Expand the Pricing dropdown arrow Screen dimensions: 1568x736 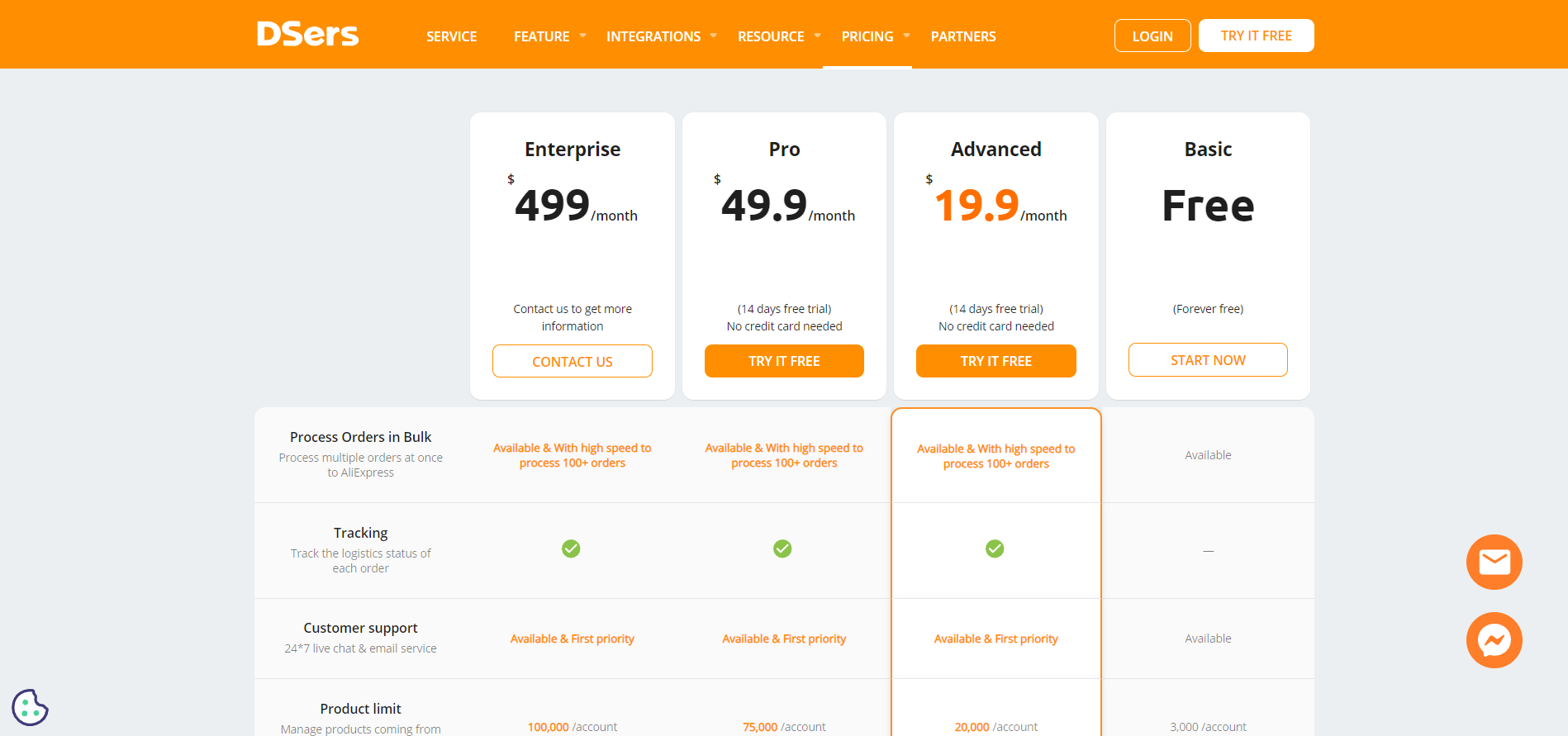click(x=907, y=36)
